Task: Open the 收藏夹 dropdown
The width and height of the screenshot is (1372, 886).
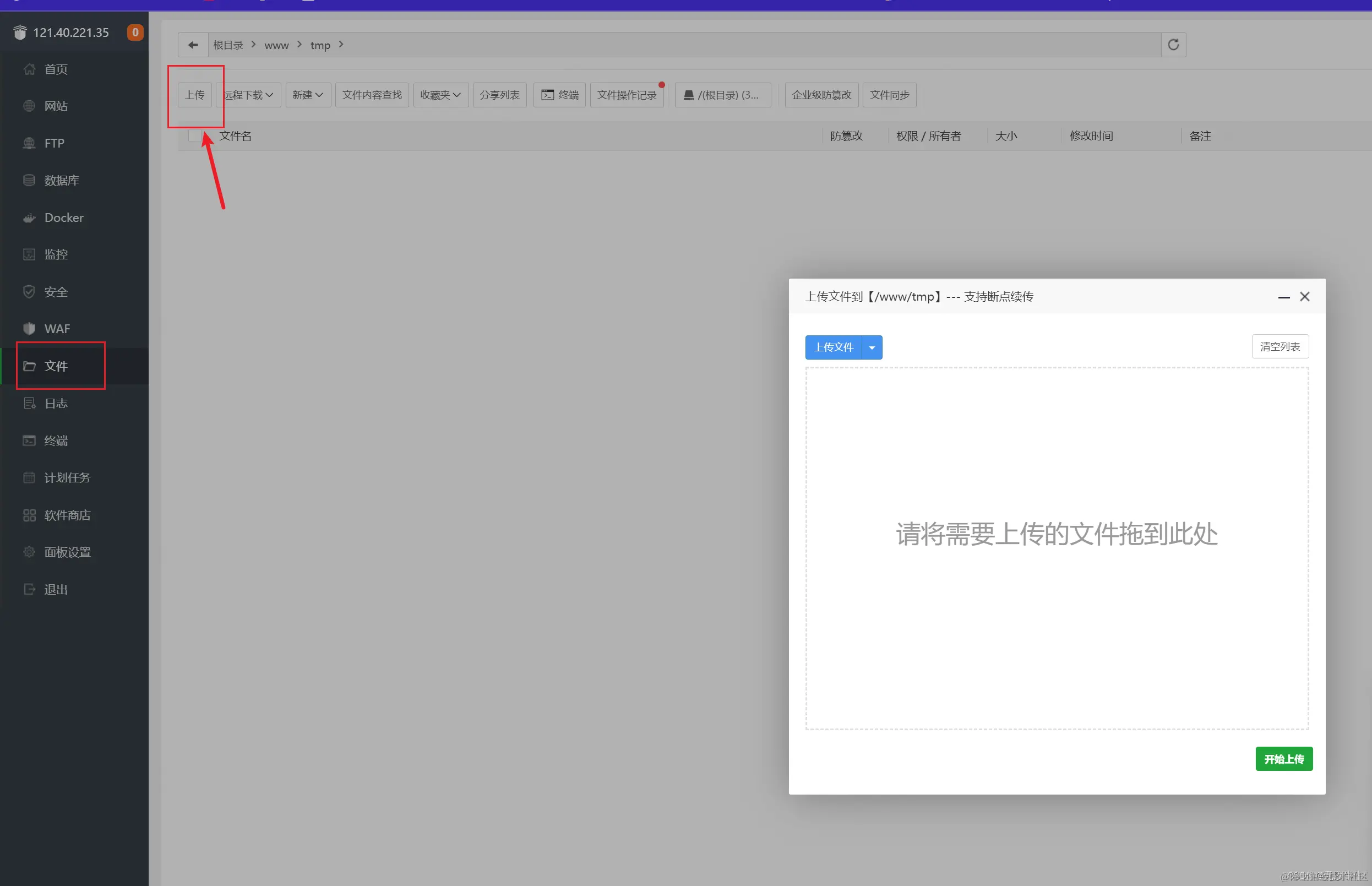Action: coord(440,95)
